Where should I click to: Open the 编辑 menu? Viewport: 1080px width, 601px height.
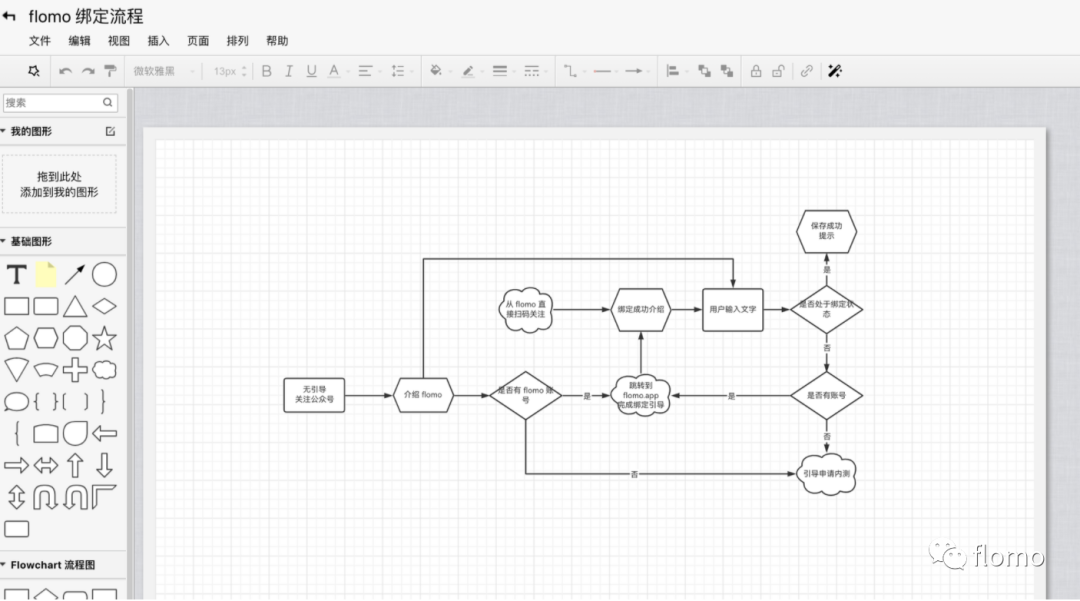tap(79, 41)
